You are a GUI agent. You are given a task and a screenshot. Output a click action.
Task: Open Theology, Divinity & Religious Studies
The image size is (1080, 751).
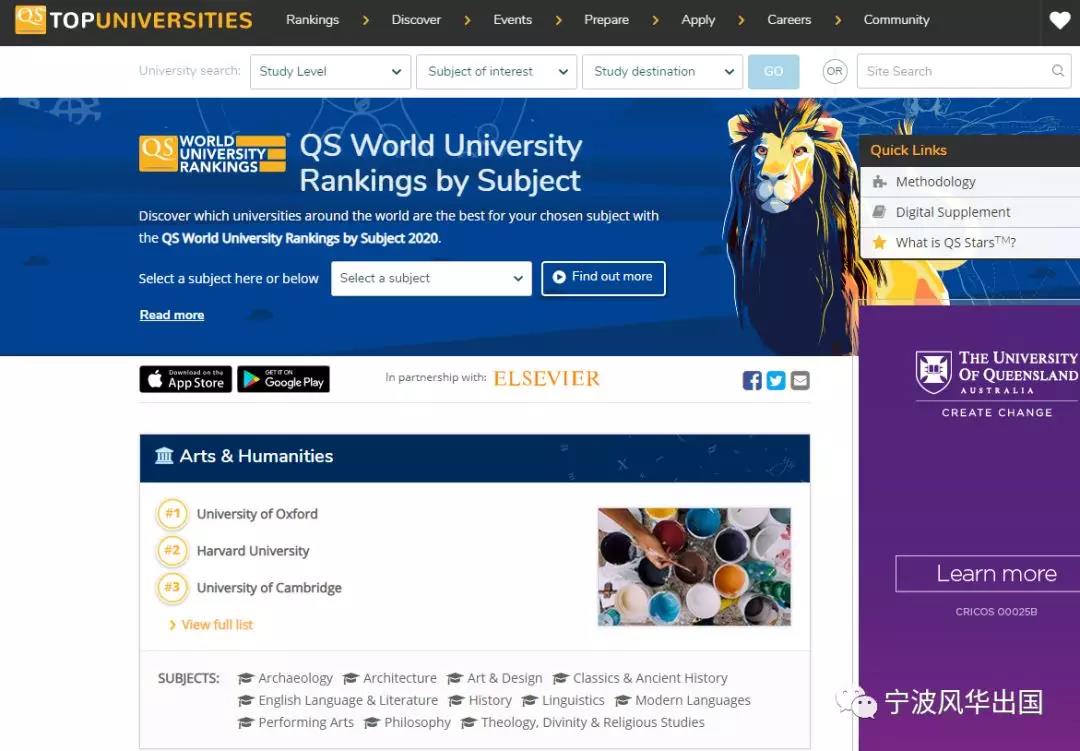[593, 722]
